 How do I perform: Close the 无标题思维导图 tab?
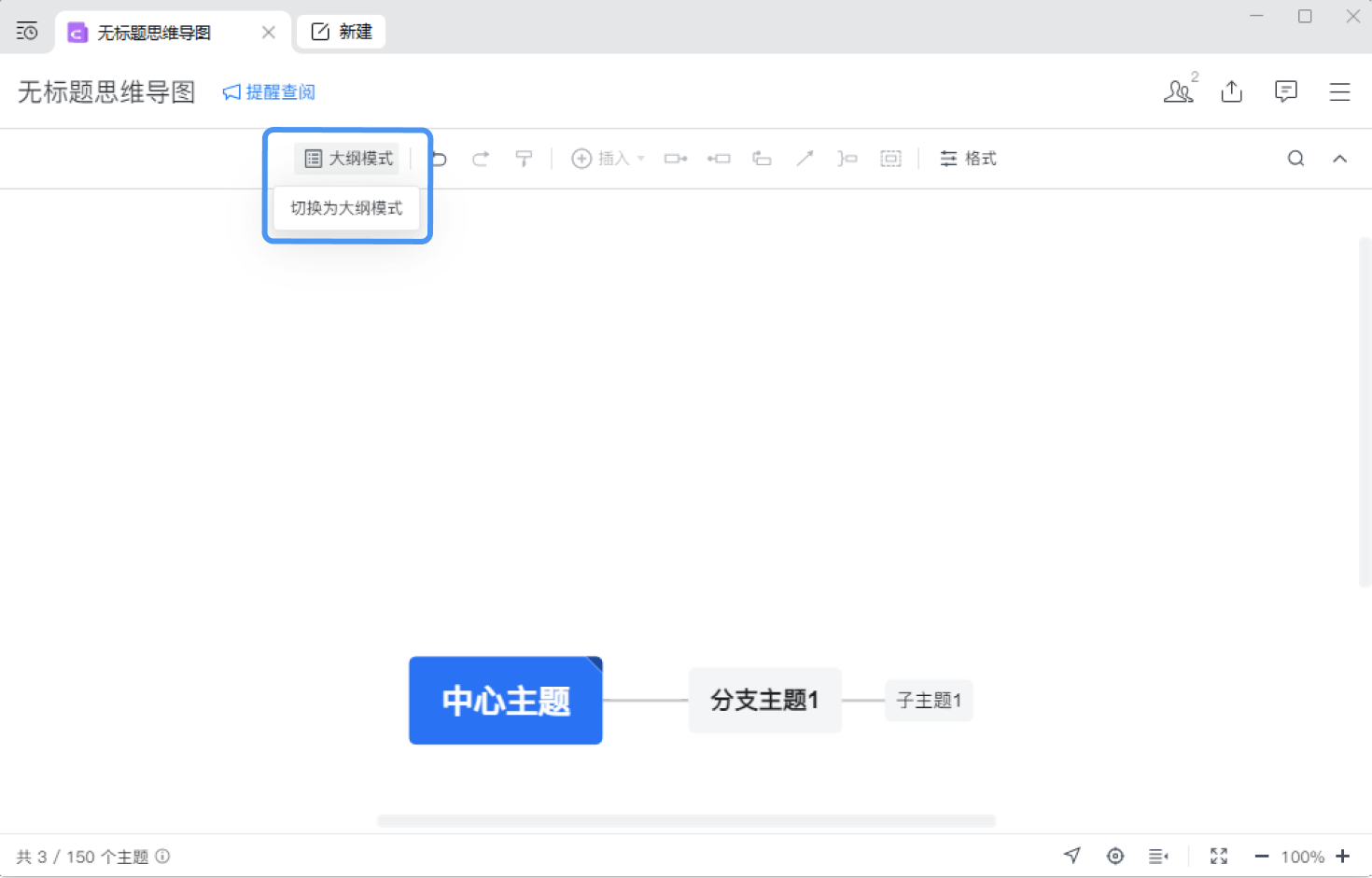pos(269,33)
